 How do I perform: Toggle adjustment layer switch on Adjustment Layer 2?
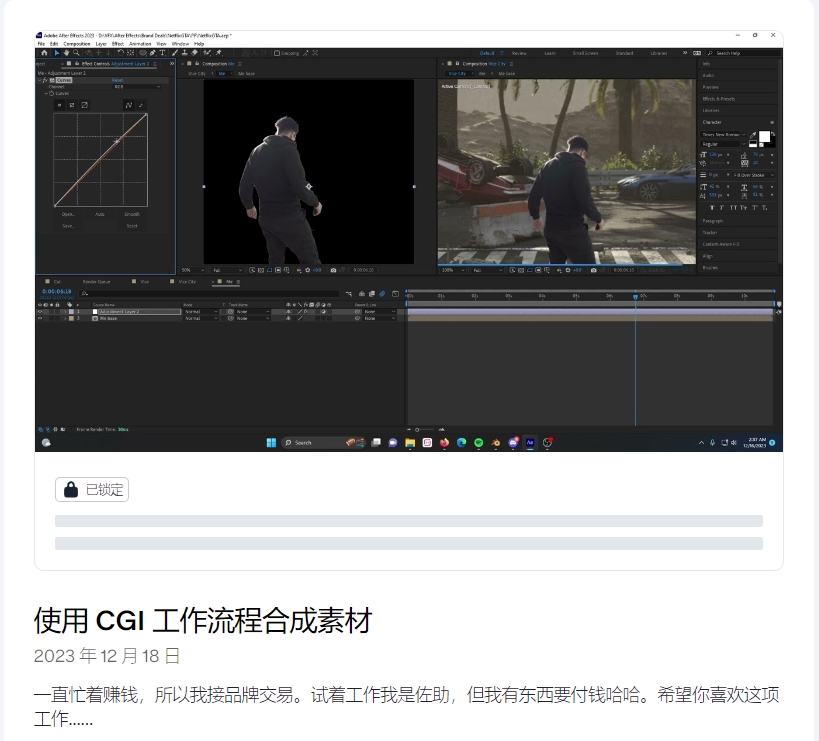(x=323, y=312)
